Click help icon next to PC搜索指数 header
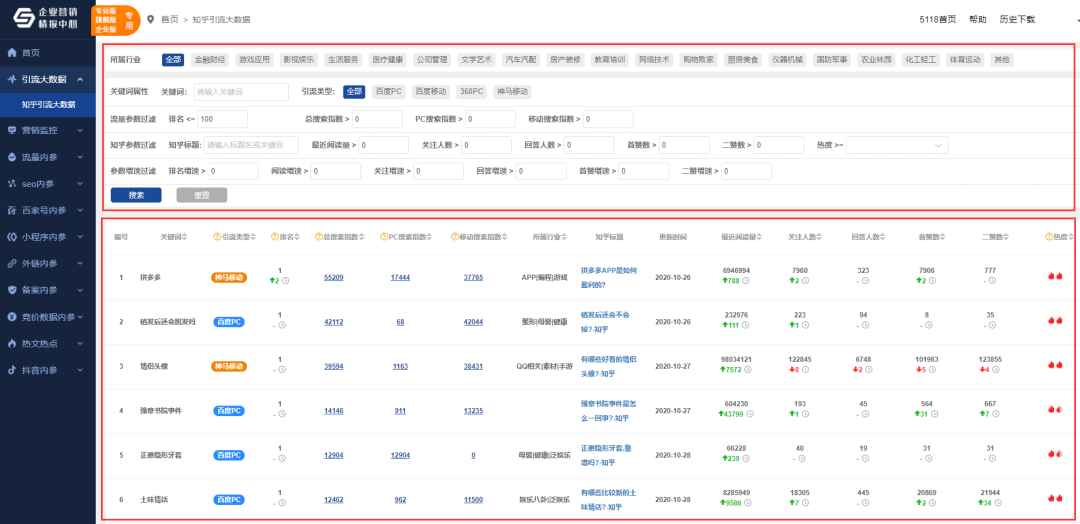 pyautogui.click(x=383, y=237)
